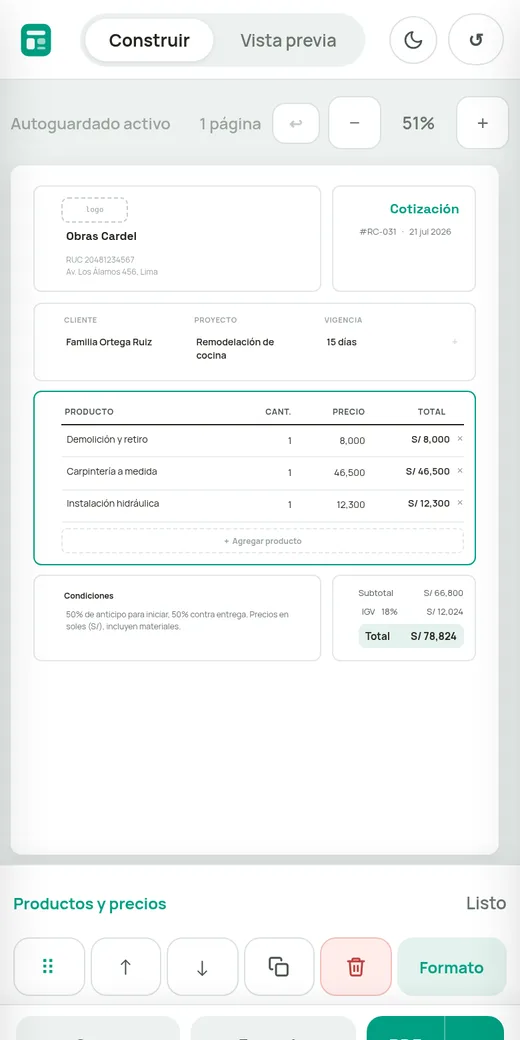520x1040 pixels.
Task: Select the Obras Cardel company name
Action: [x=101, y=236]
